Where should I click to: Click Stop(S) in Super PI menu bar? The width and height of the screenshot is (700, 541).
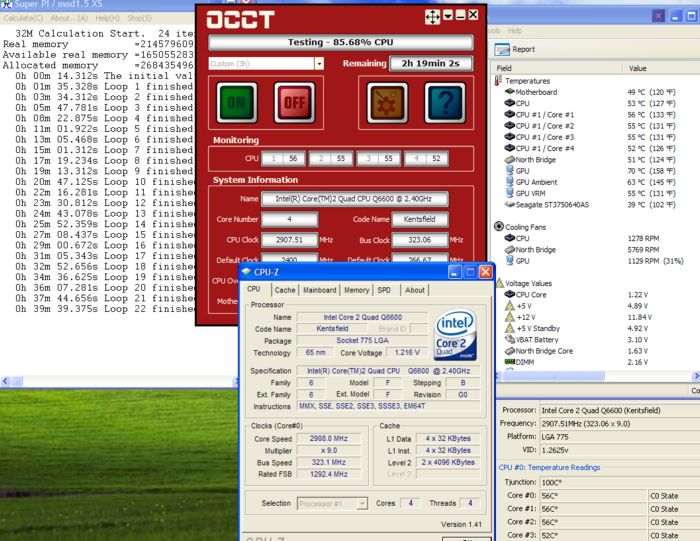(139, 18)
